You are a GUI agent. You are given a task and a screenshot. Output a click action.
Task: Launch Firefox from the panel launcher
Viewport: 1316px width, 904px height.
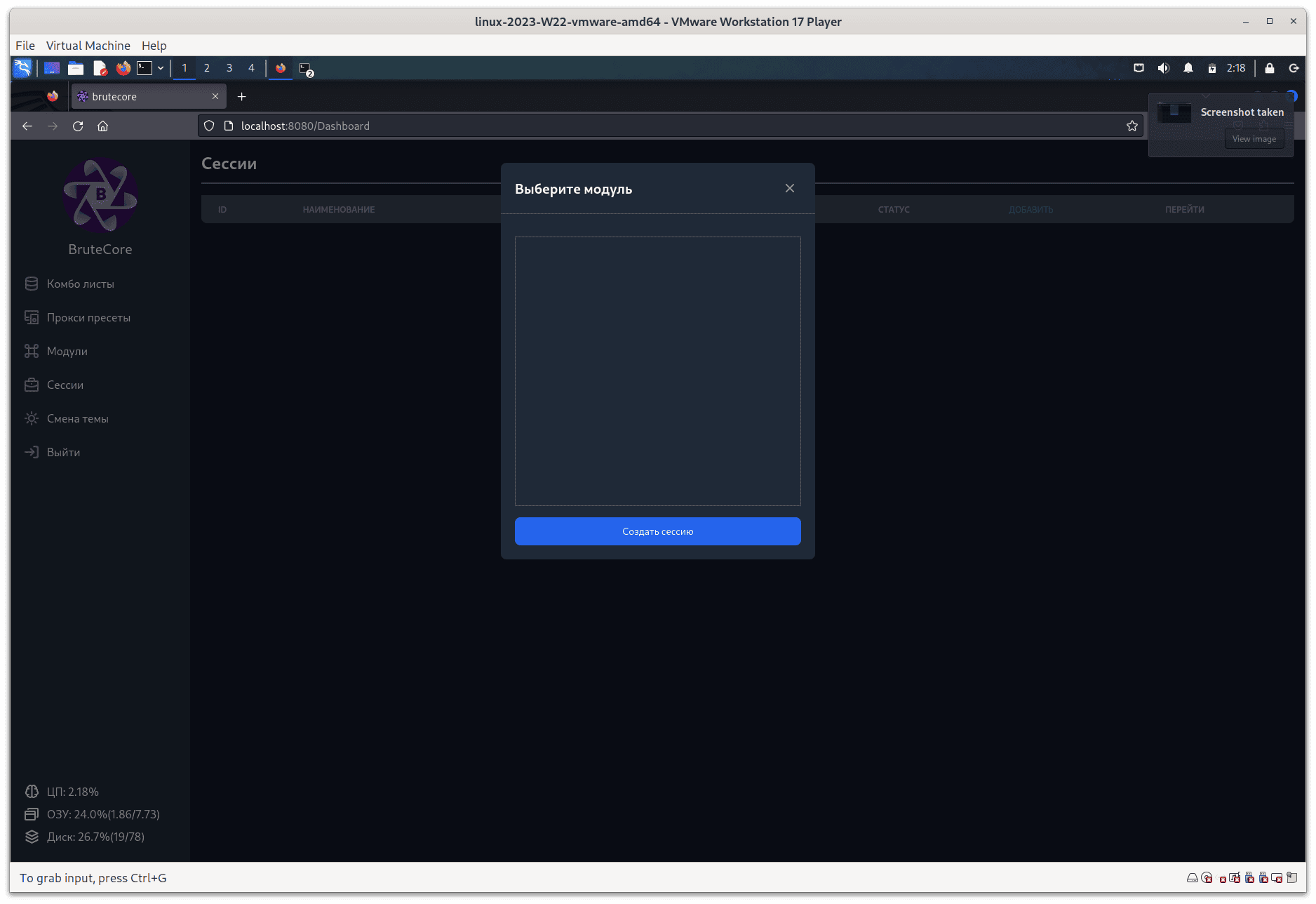click(123, 68)
